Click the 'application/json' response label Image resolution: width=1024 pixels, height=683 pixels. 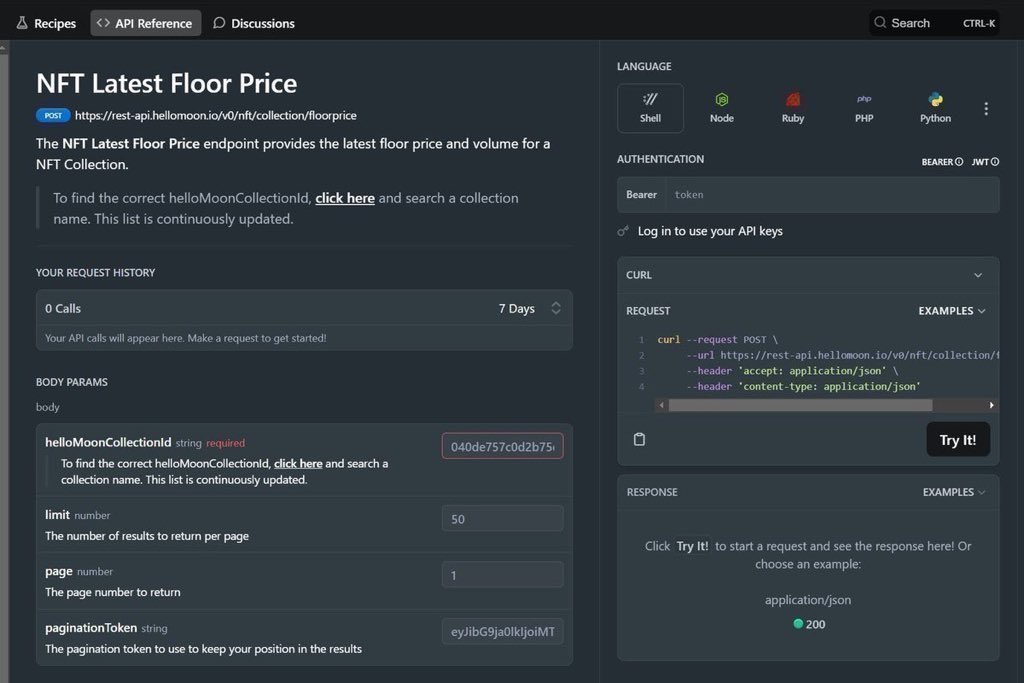click(808, 599)
